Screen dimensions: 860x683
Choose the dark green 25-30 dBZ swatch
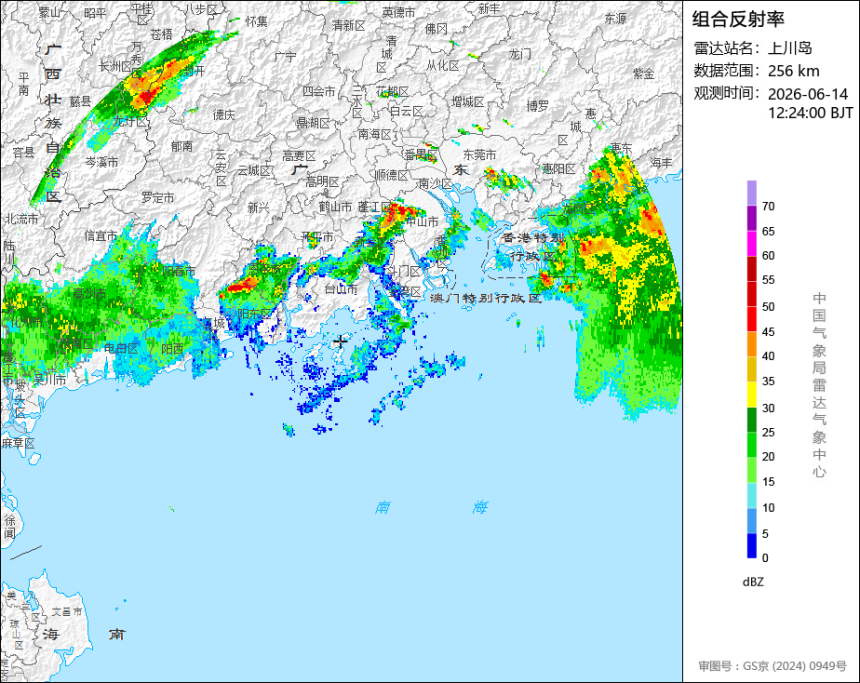pos(751,420)
